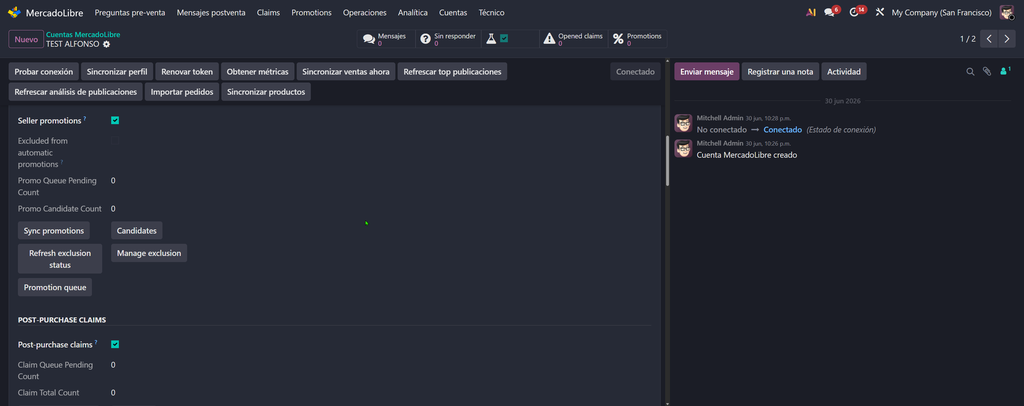Click Obtener métricas button
The width and height of the screenshot is (1024, 406).
click(x=257, y=72)
